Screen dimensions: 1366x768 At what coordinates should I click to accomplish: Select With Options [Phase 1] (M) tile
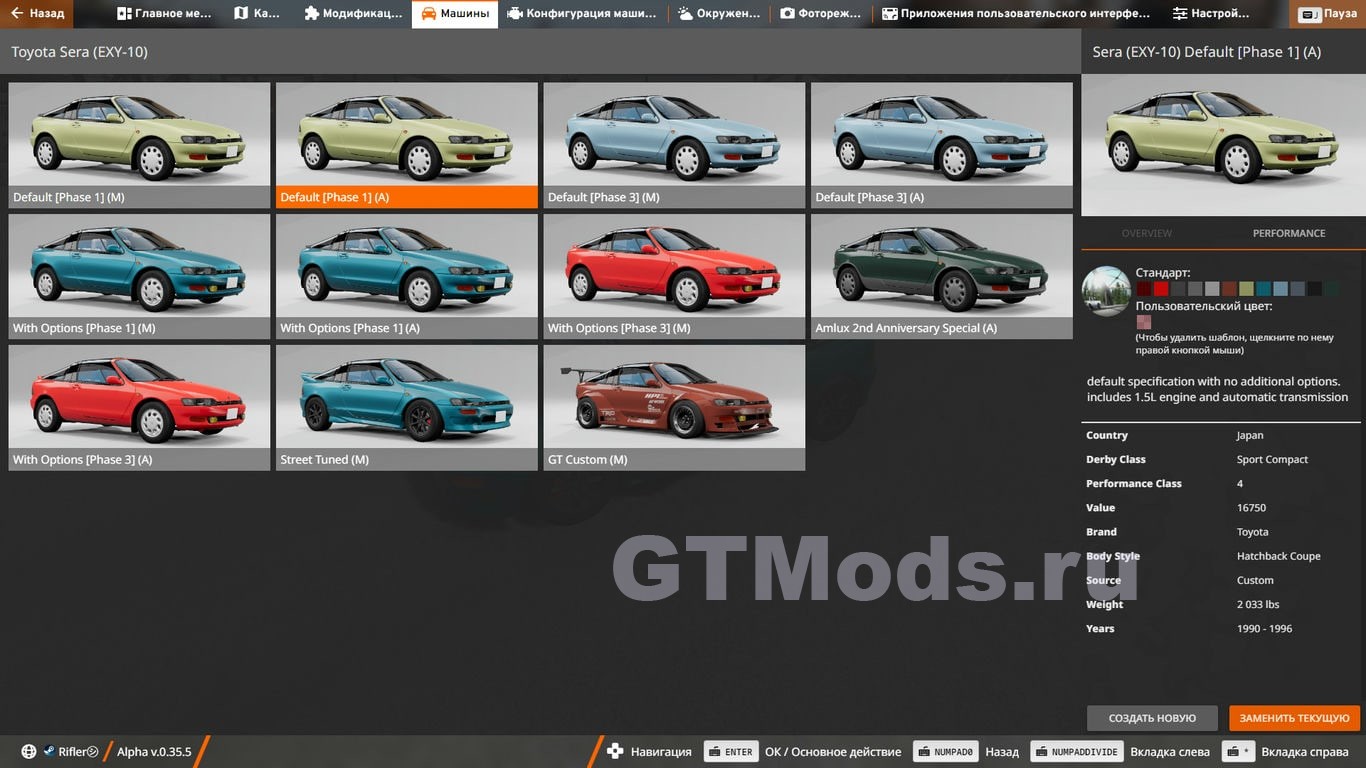139,277
